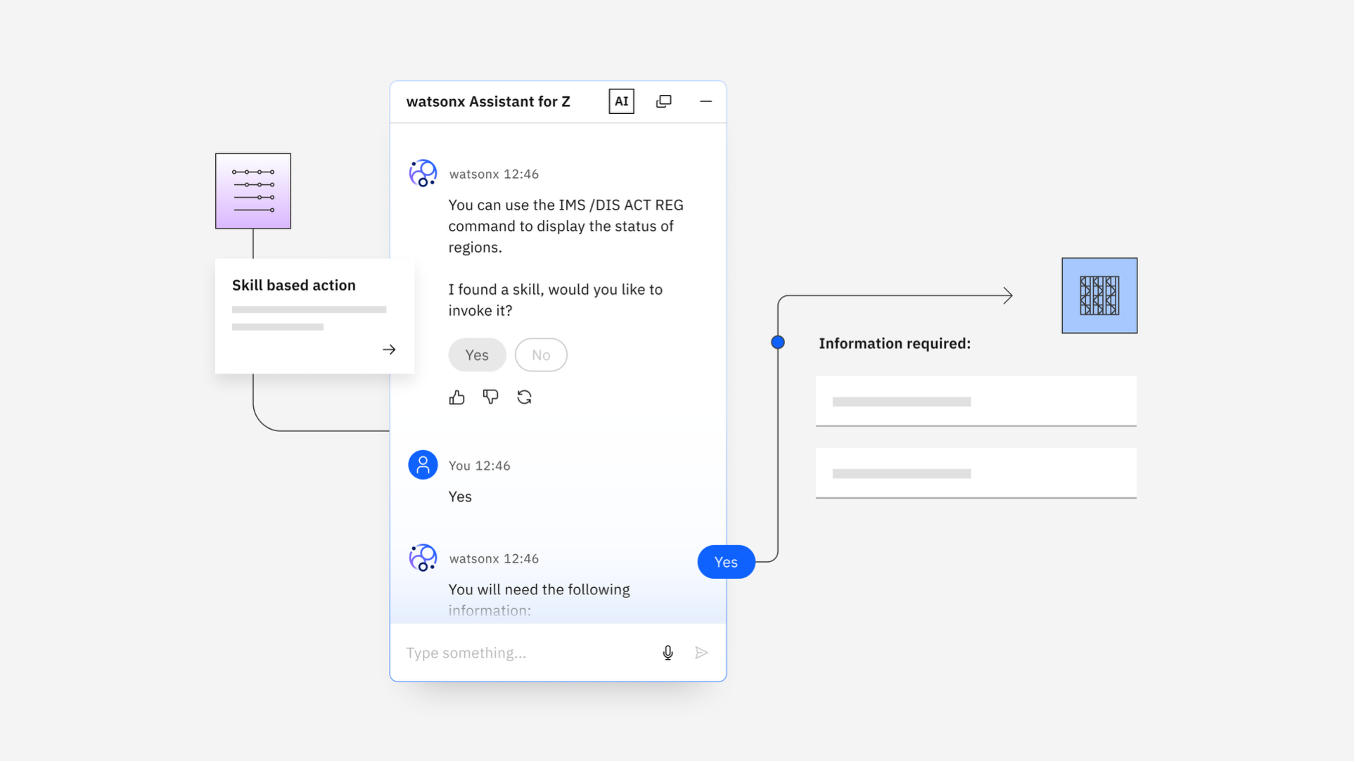The image size is (1356, 762).
Task: Click your user avatar next to the Yes reply
Action: click(422, 464)
